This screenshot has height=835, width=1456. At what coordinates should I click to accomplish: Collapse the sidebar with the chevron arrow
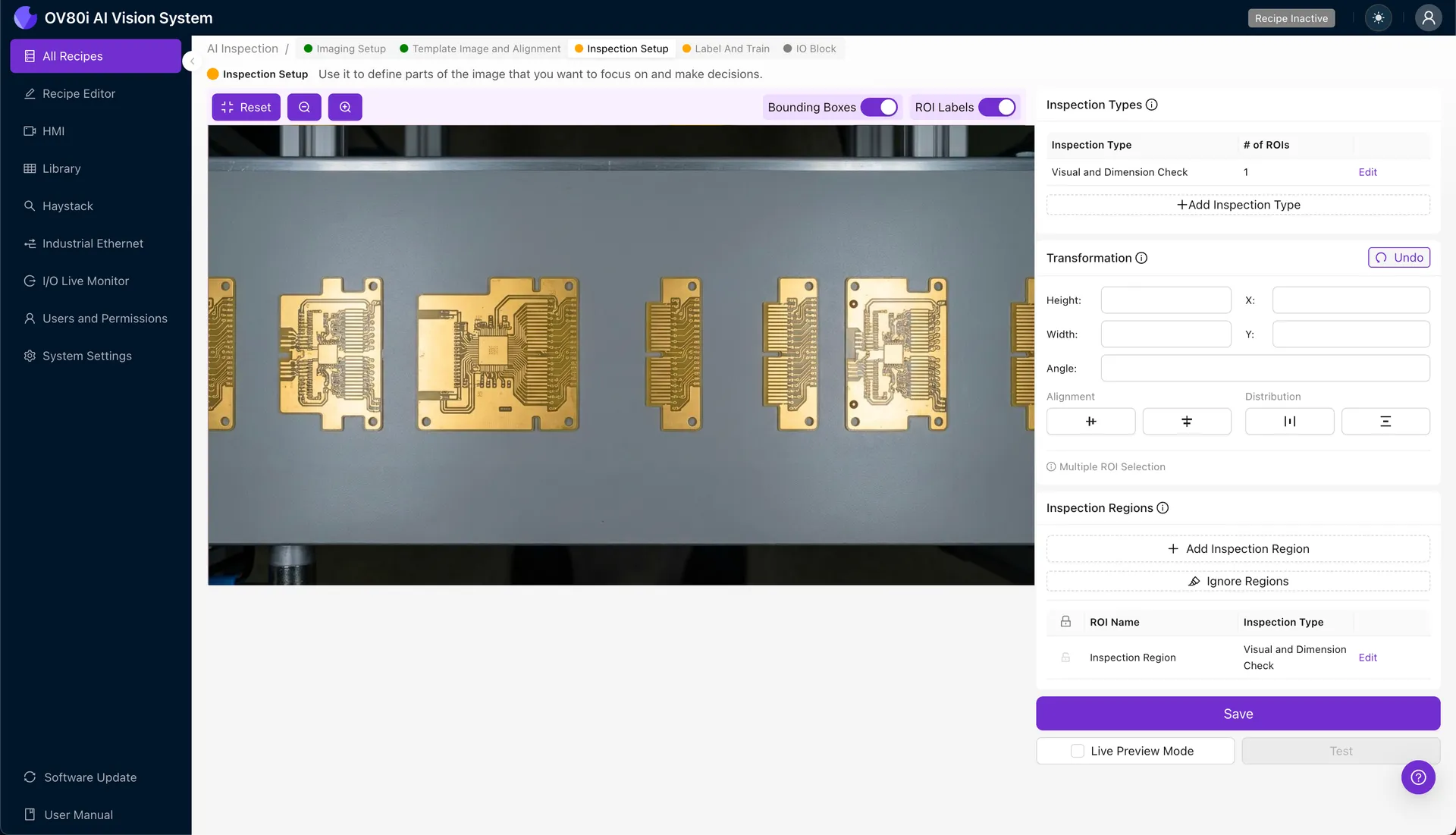pos(192,61)
